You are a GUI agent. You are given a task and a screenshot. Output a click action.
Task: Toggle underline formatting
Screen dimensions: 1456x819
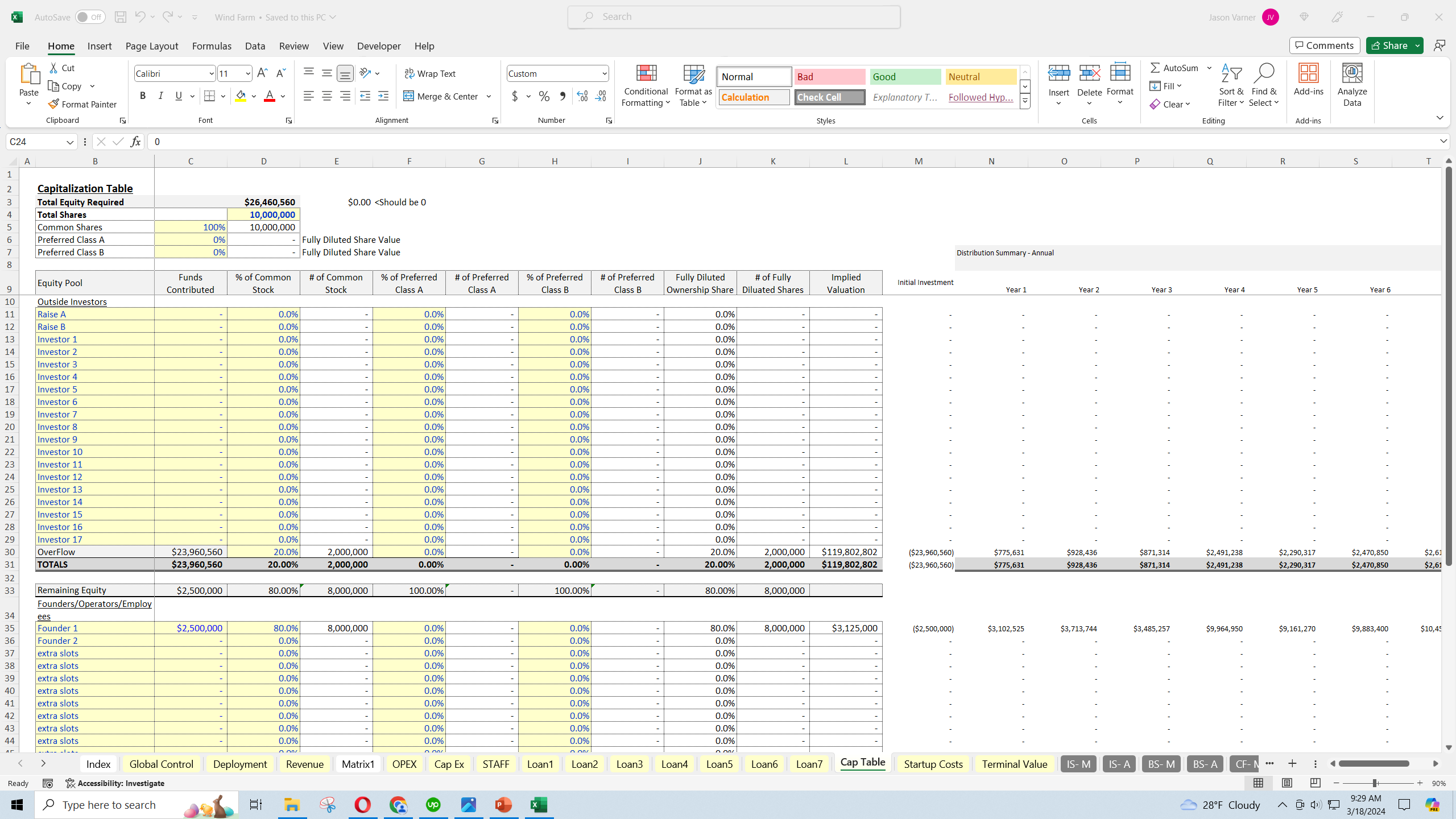179,96
